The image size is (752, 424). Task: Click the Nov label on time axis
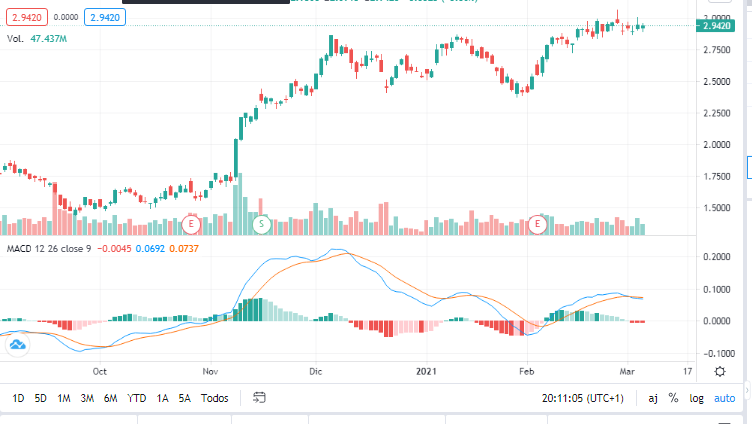(x=210, y=371)
